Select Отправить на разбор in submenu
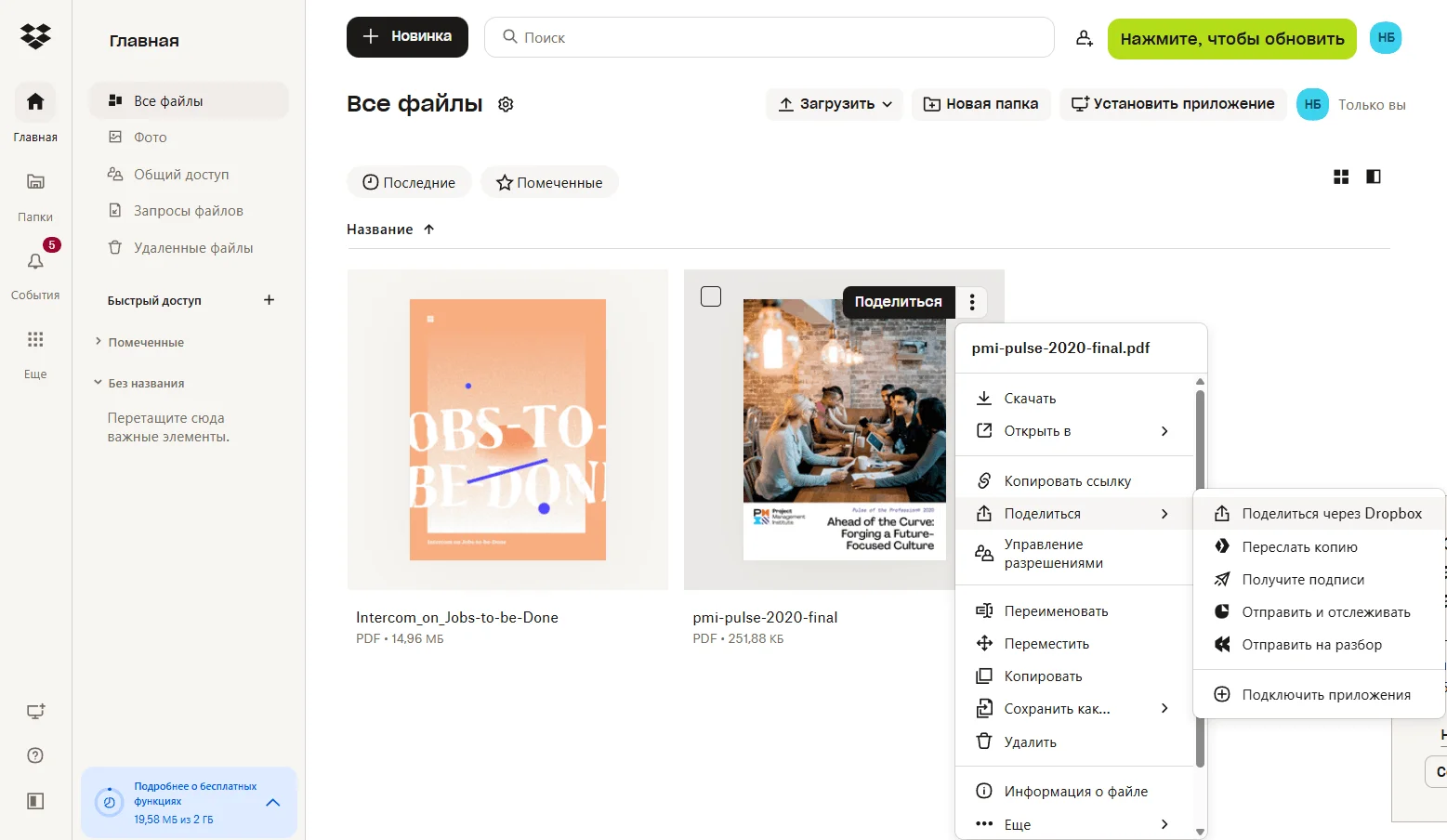The width and height of the screenshot is (1447, 840). tap(1320, 645)
